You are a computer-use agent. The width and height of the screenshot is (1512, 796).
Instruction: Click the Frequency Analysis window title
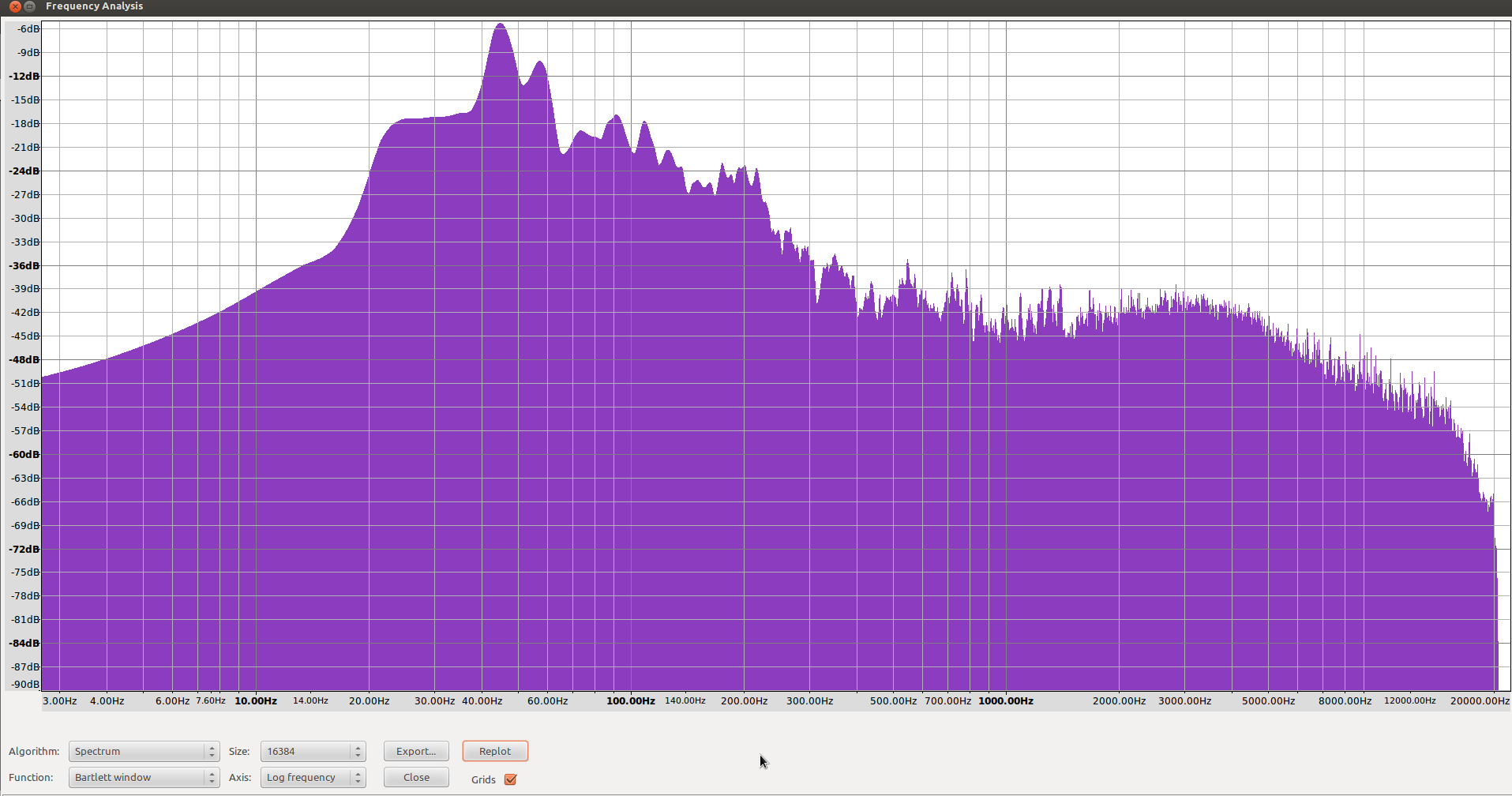[x=95, y=6]
